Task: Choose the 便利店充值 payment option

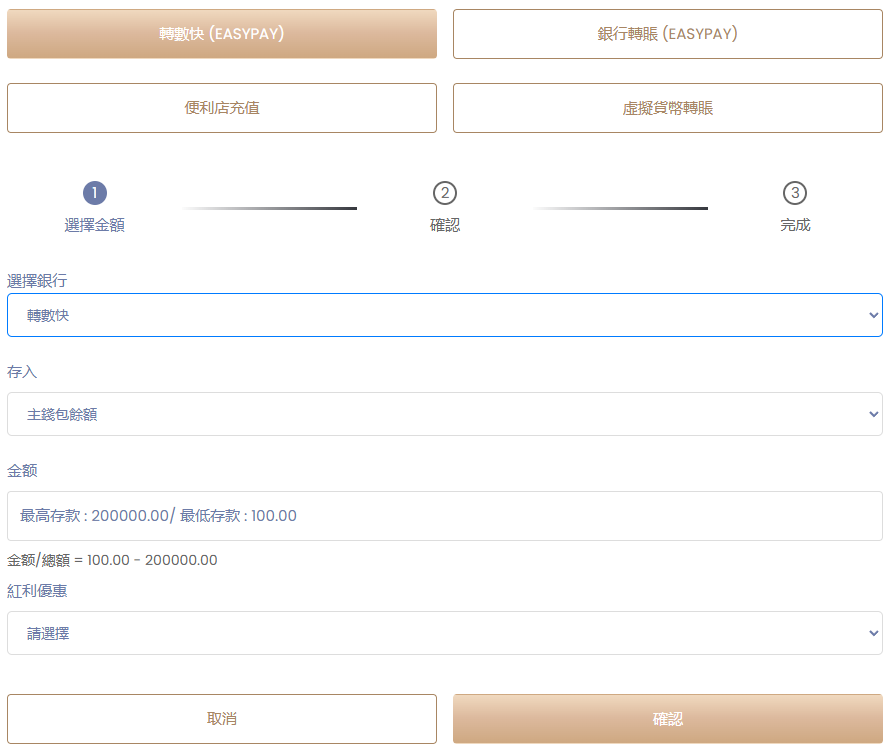Action: [x=222, y=108]
